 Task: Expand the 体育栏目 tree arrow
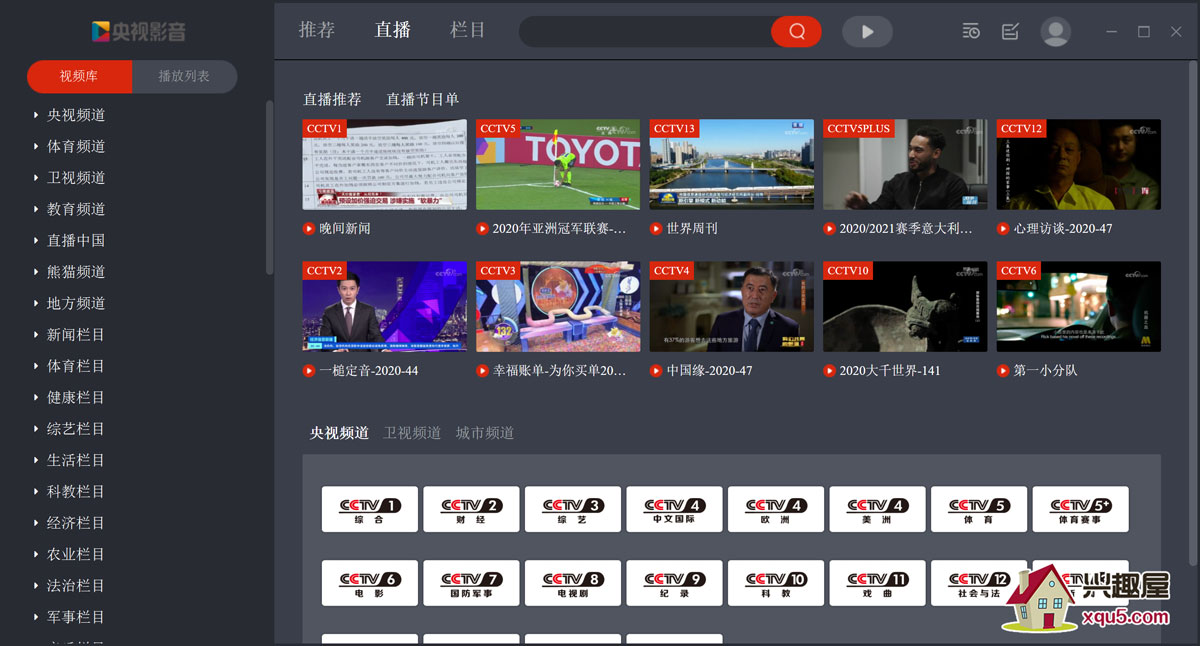pos(36,366)
